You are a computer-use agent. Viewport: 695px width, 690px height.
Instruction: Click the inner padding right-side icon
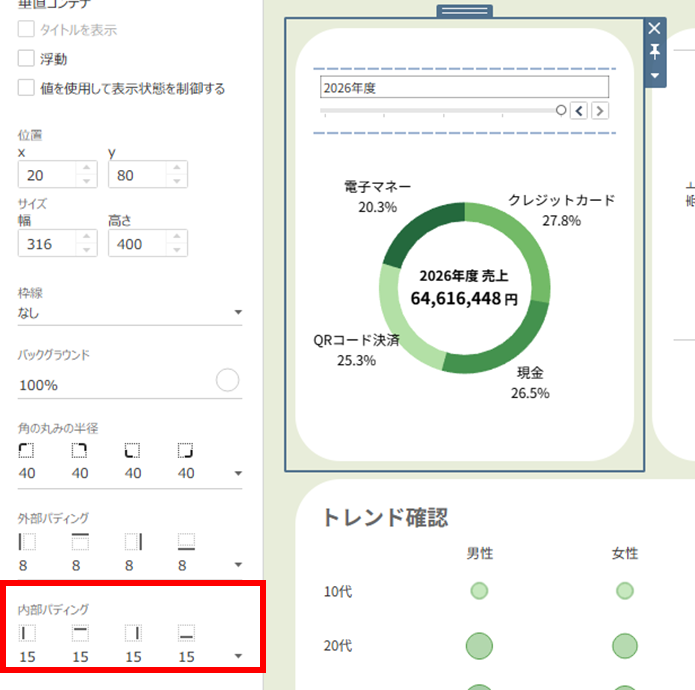click(133, 632)
